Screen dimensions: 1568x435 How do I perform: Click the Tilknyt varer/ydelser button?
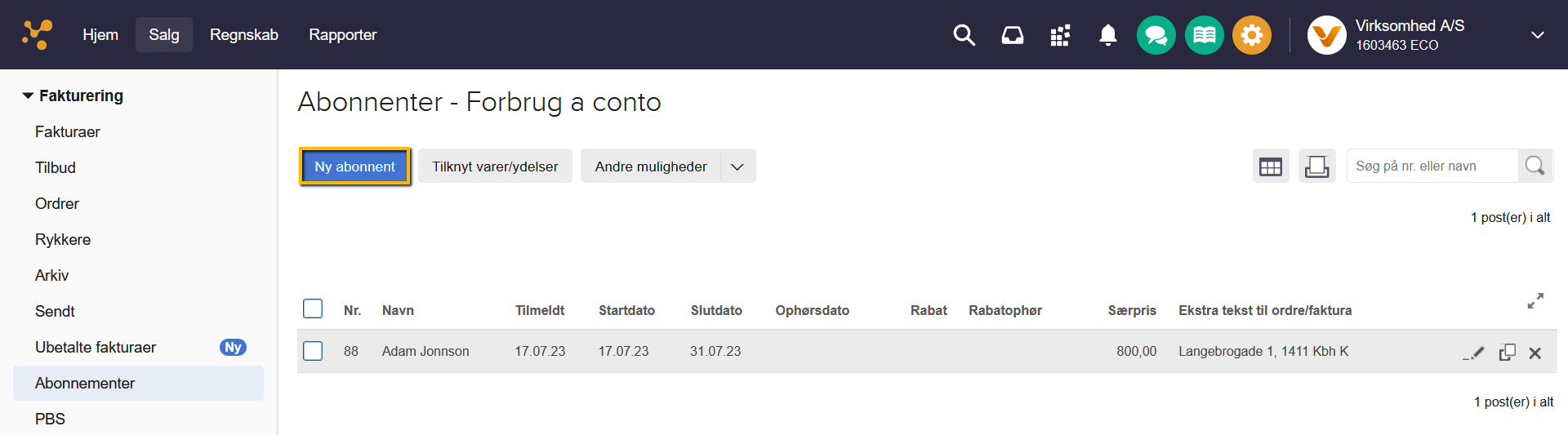point(495,166)
